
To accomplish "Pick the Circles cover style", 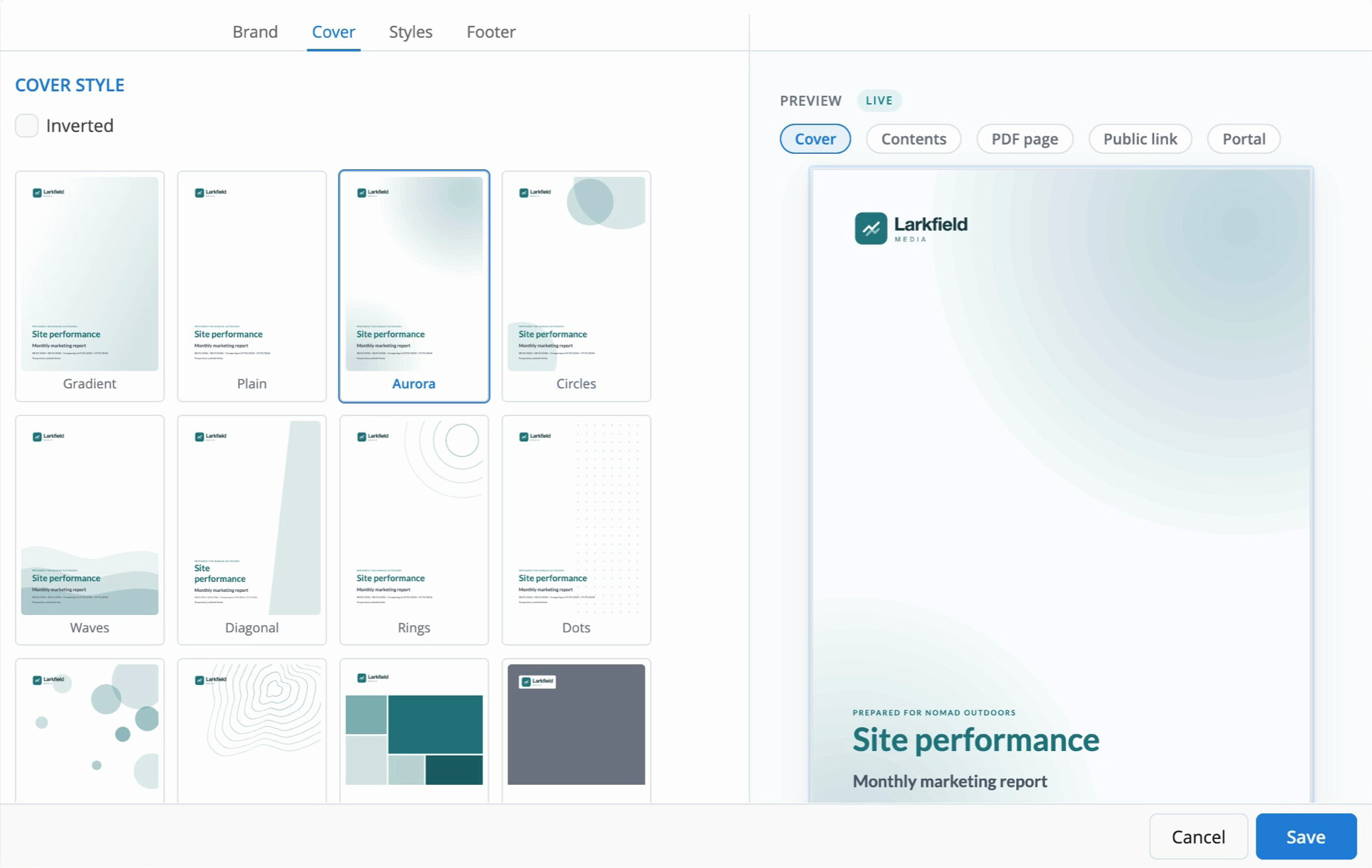I will (576, 286).
